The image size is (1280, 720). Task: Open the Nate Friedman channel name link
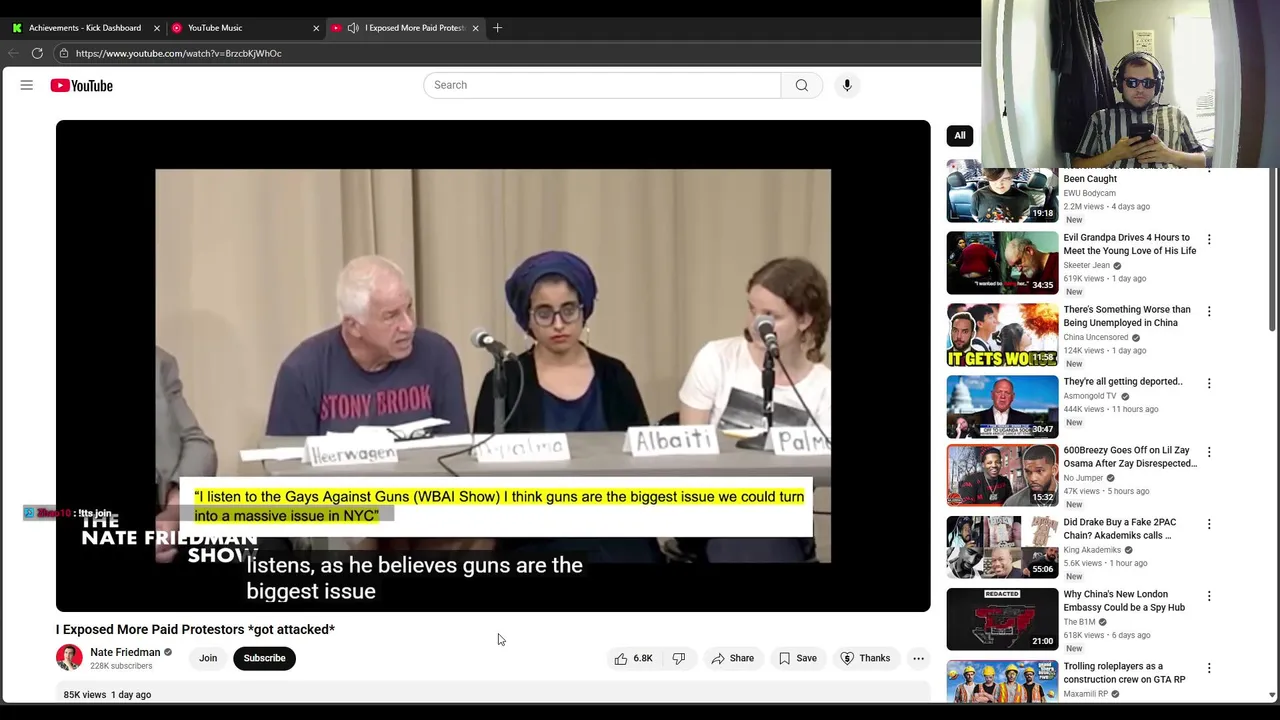(x=125, y=652)
